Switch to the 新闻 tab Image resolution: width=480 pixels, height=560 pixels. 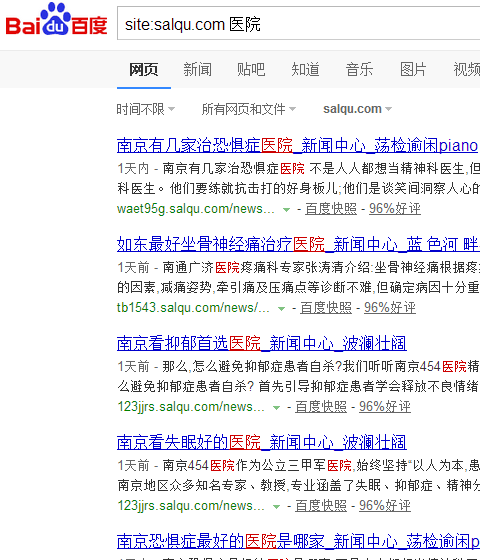pyautogui.click(x=198, y=69)
